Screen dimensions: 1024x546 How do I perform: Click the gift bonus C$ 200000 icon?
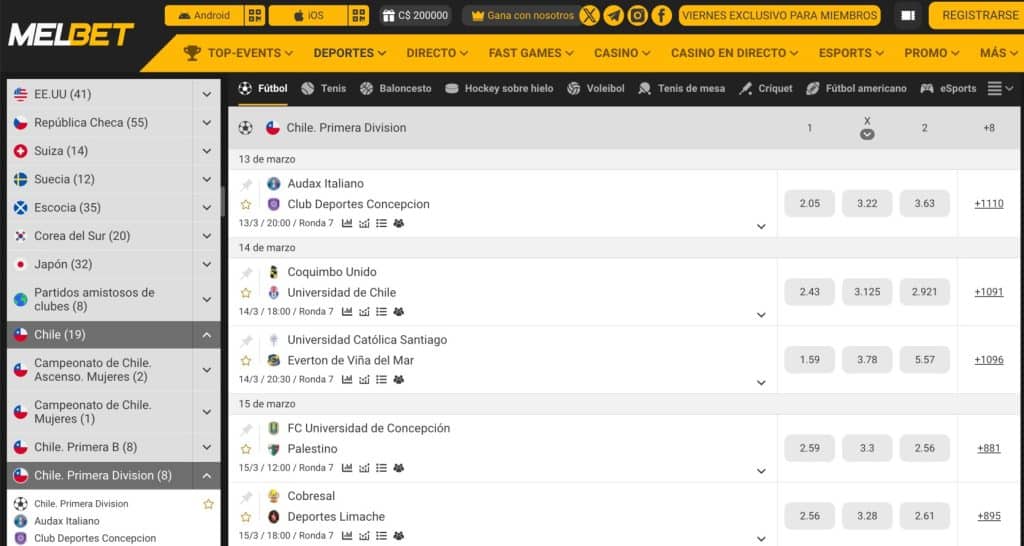(x=388, y=16)
